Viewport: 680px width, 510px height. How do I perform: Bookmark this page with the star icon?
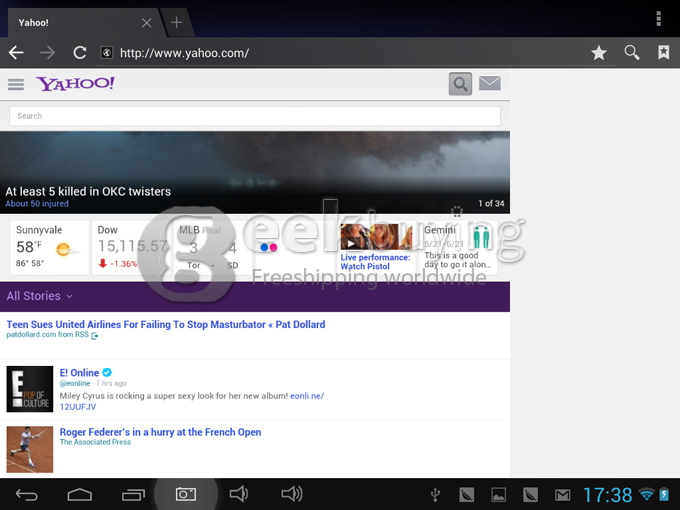click(x=598, y=53)
